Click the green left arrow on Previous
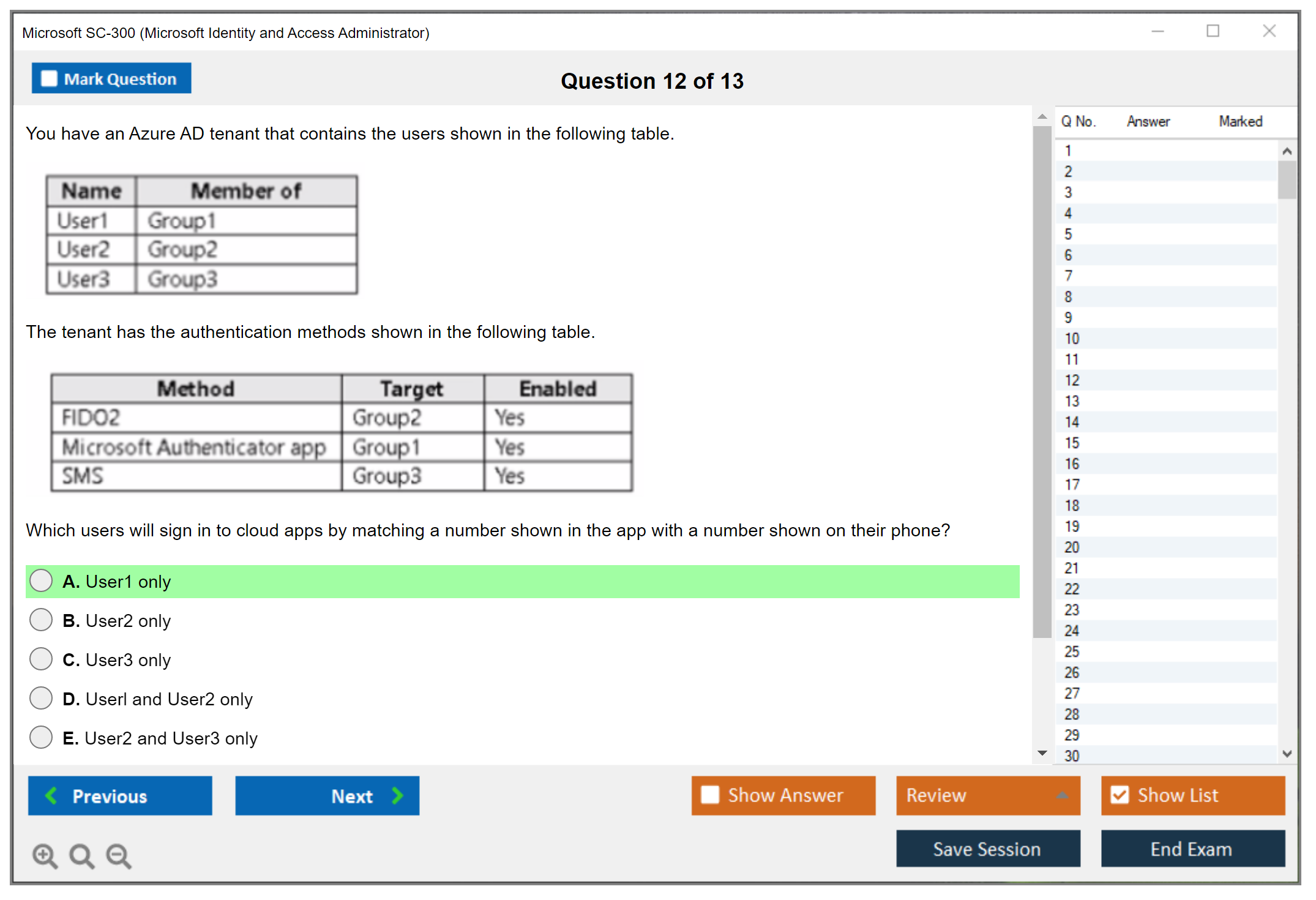 point(51,795)
